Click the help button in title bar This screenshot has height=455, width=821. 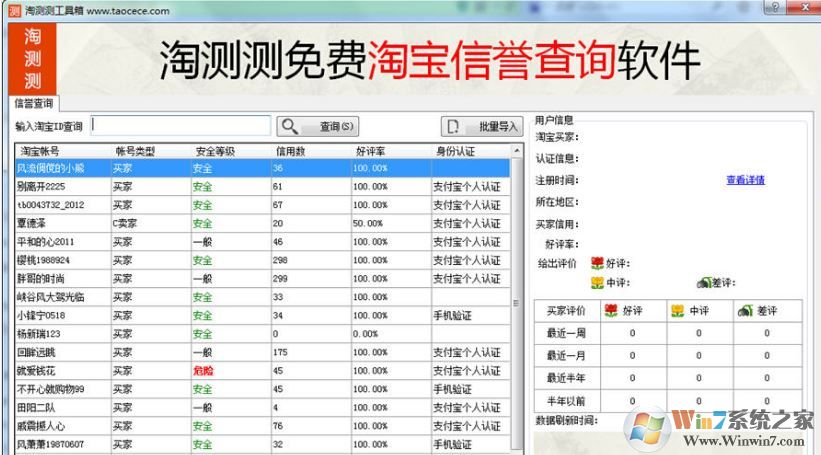coord(775,7)
